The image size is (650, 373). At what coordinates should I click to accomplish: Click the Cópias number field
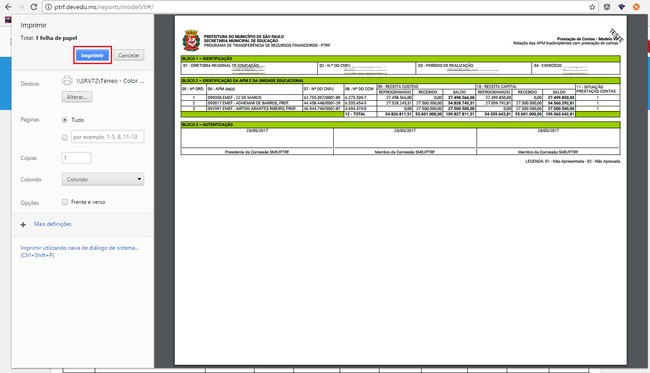pyautogui.click(x=76, y=158)
